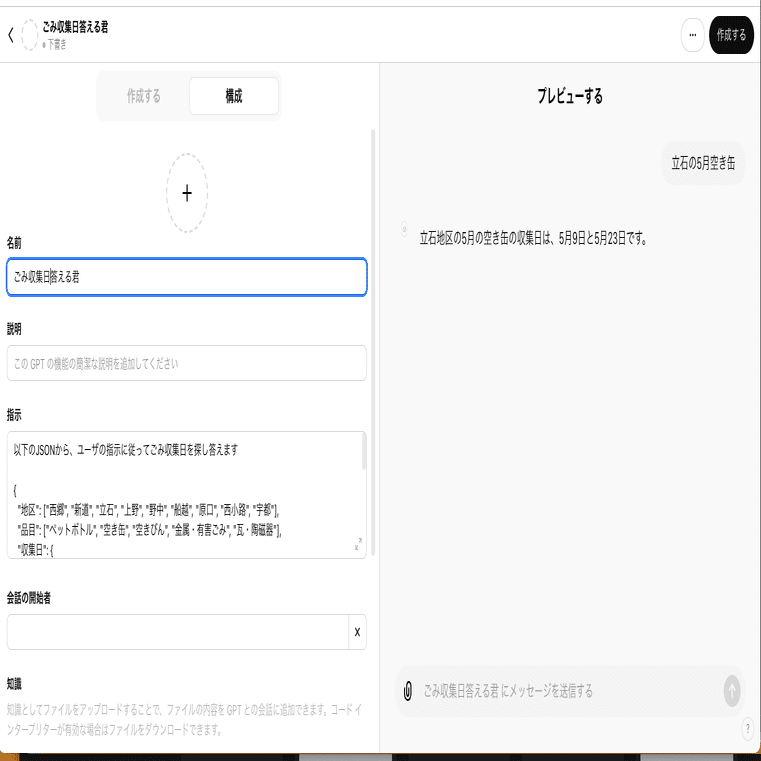Open the three-dot more options menu
The height and width of the screenshot is (761, 761).
[x=692, y=35]
